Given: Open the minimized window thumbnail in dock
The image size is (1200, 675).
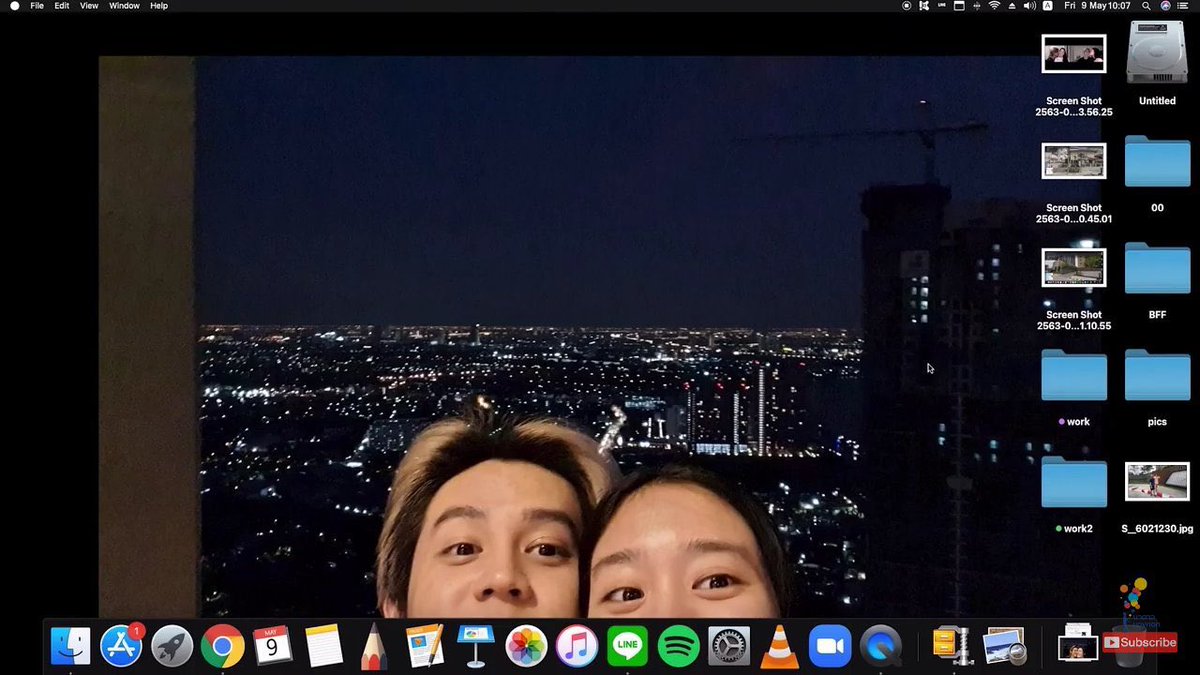Looking at the screenshot, I should pos(1077,645).
